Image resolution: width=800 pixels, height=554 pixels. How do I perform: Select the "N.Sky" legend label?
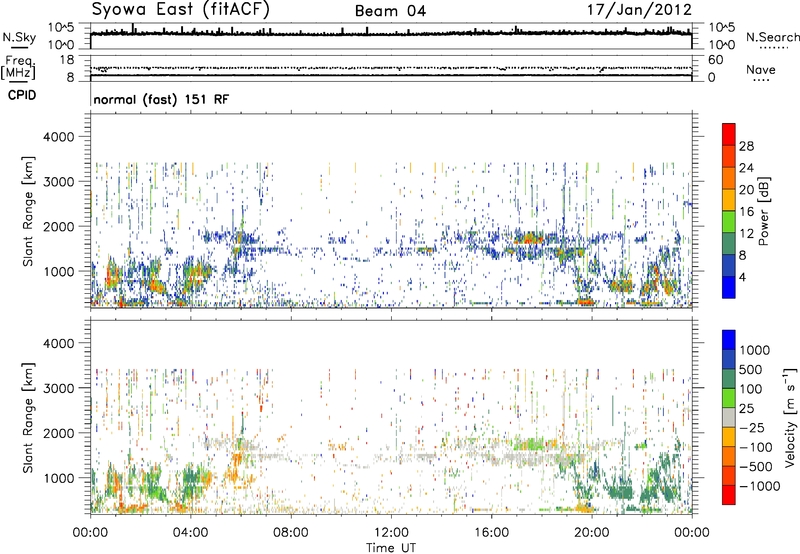(19, 37)
